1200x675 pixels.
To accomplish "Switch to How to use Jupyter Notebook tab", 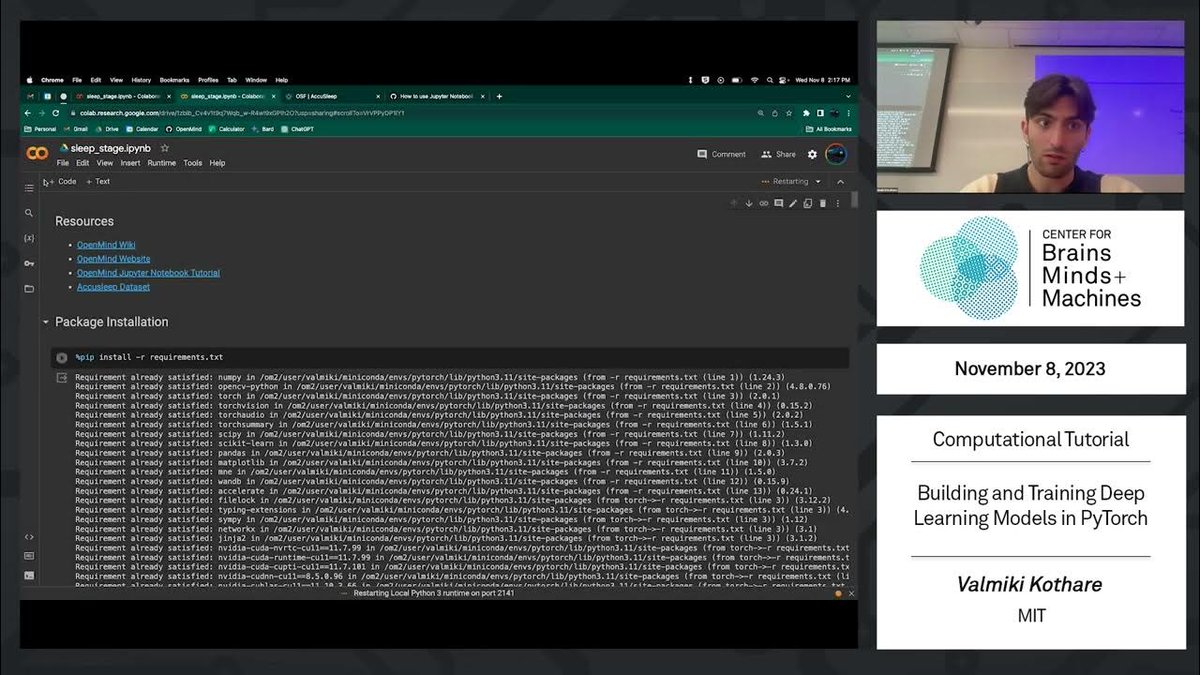I will tap(436, 96).
